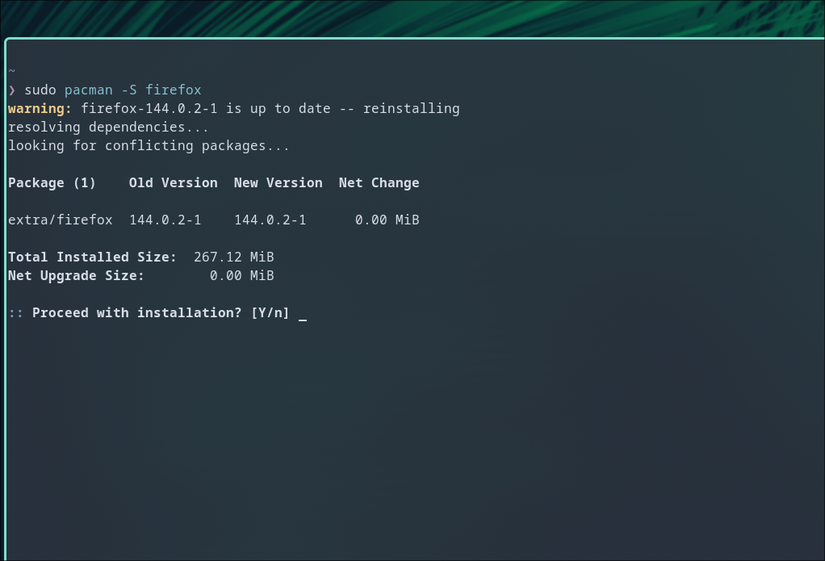Click the prompt arrow symbol before 'sudo'
This screenshot has height=561, width=825.
(x=12, y=91)
